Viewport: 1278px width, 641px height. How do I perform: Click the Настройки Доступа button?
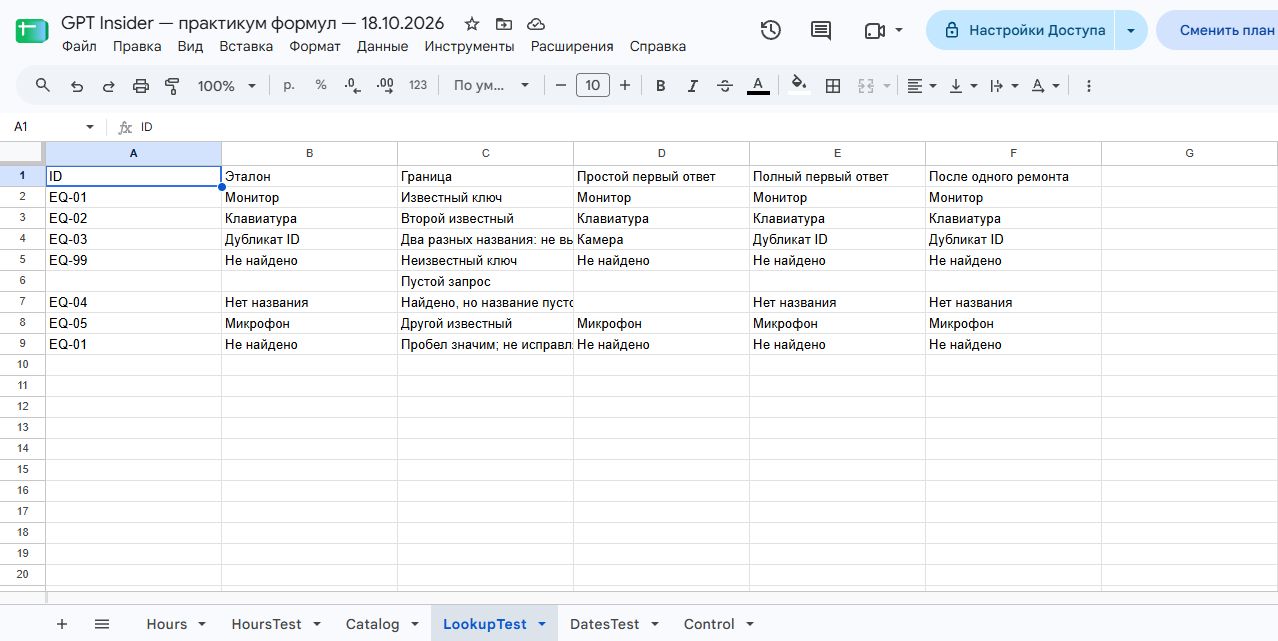[x=1021, y=30]
